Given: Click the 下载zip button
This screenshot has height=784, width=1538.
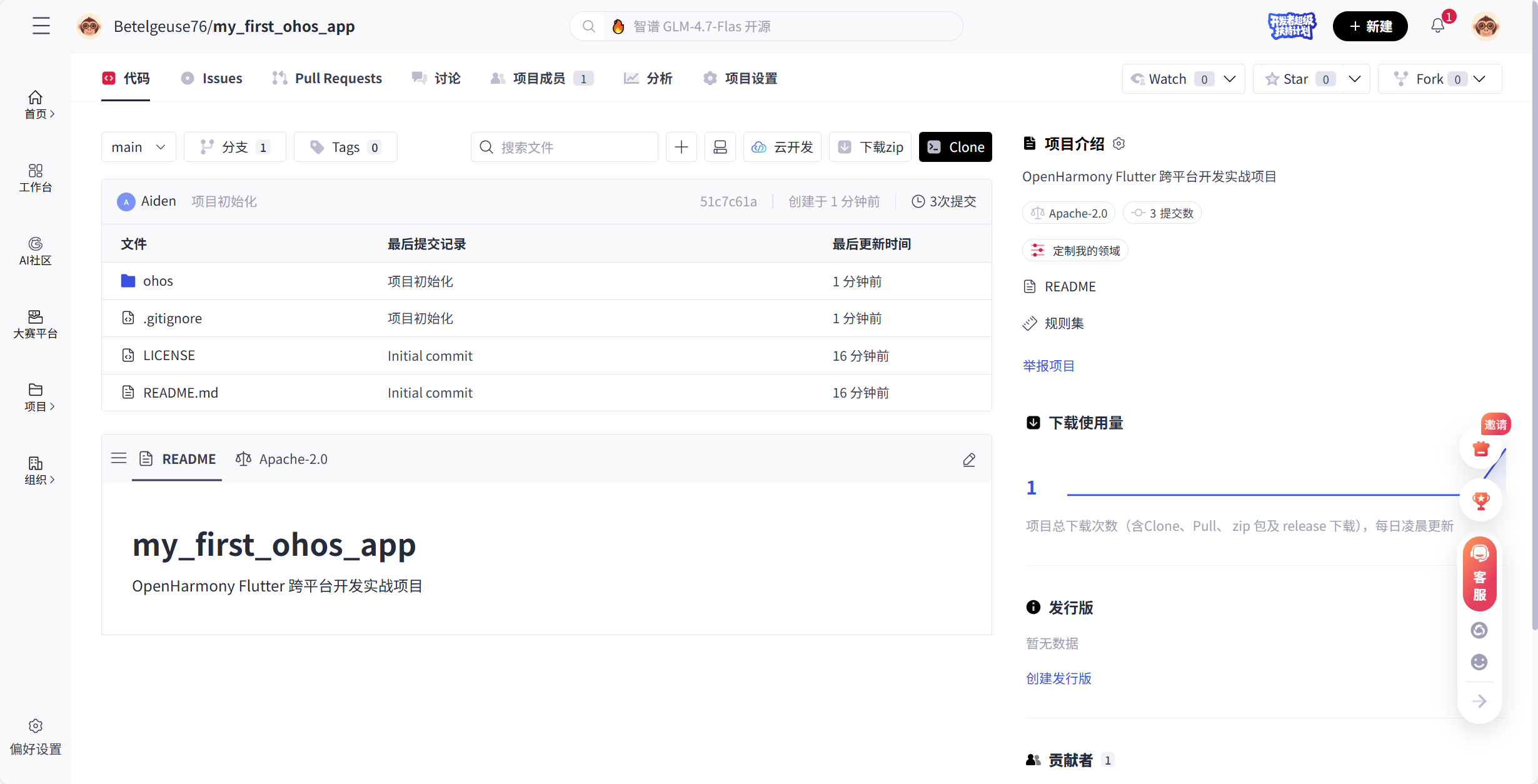Looking at the screenshot, I should (x=870, y=146).
